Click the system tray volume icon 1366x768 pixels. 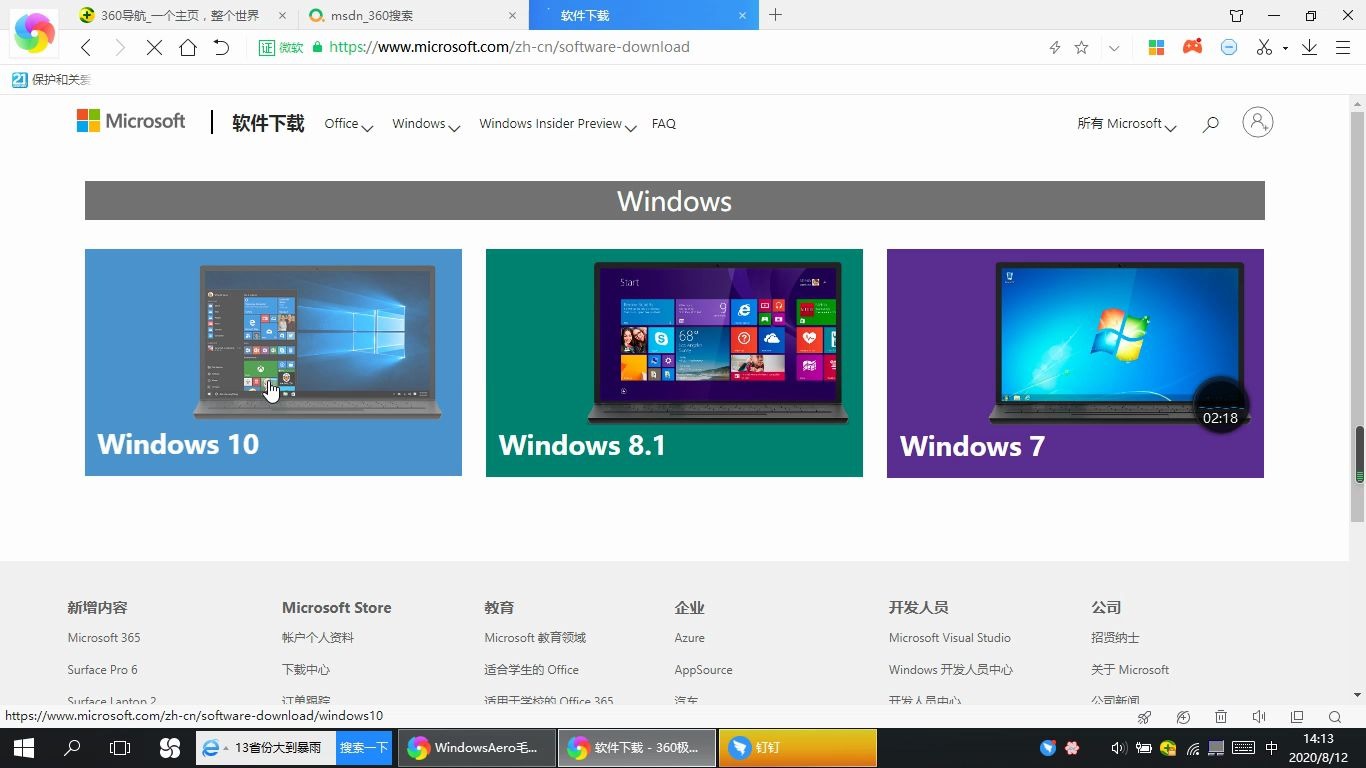point(1118,748)
